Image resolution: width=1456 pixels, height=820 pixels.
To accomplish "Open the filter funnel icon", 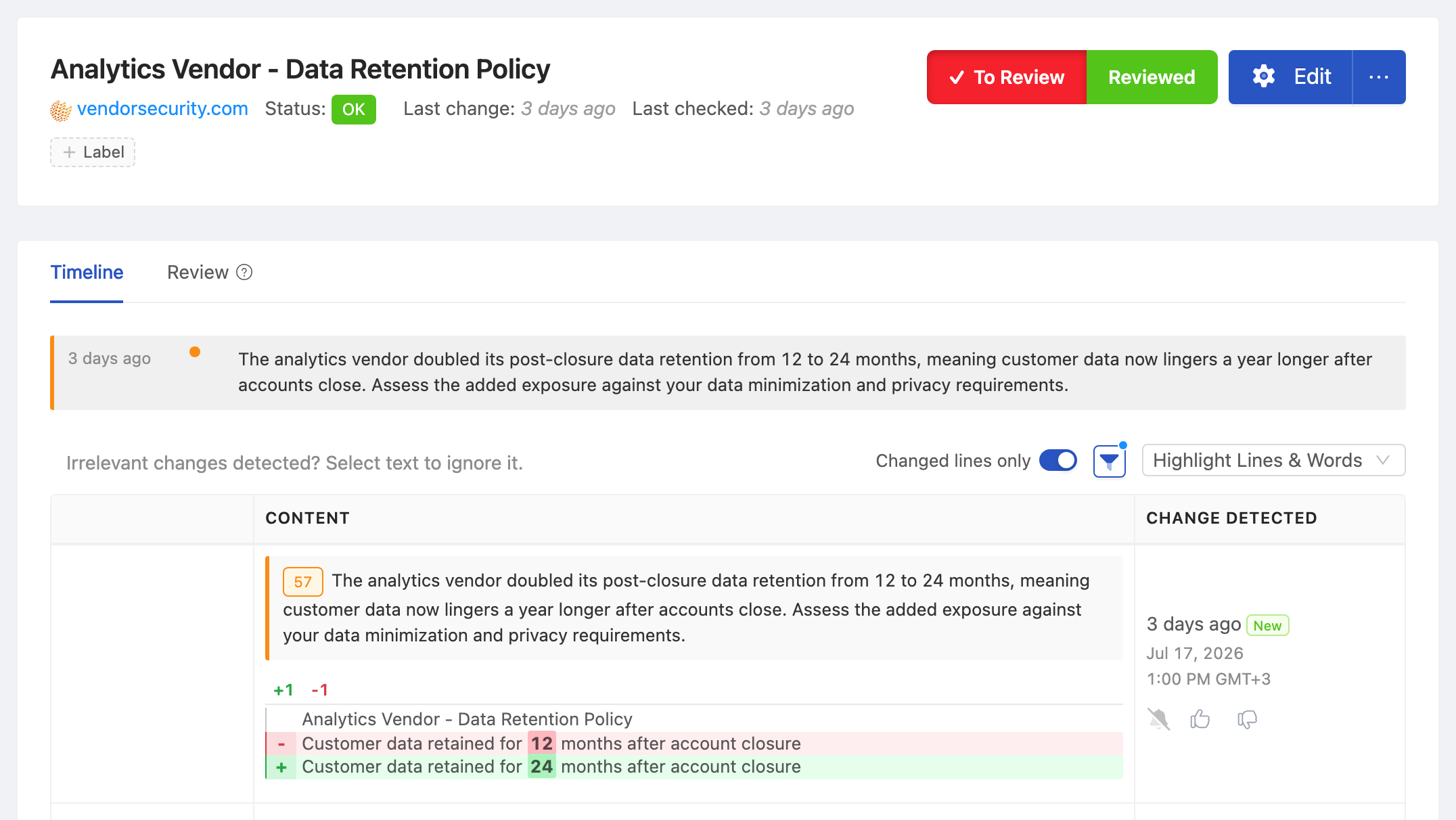I will tap(1110, 461).
